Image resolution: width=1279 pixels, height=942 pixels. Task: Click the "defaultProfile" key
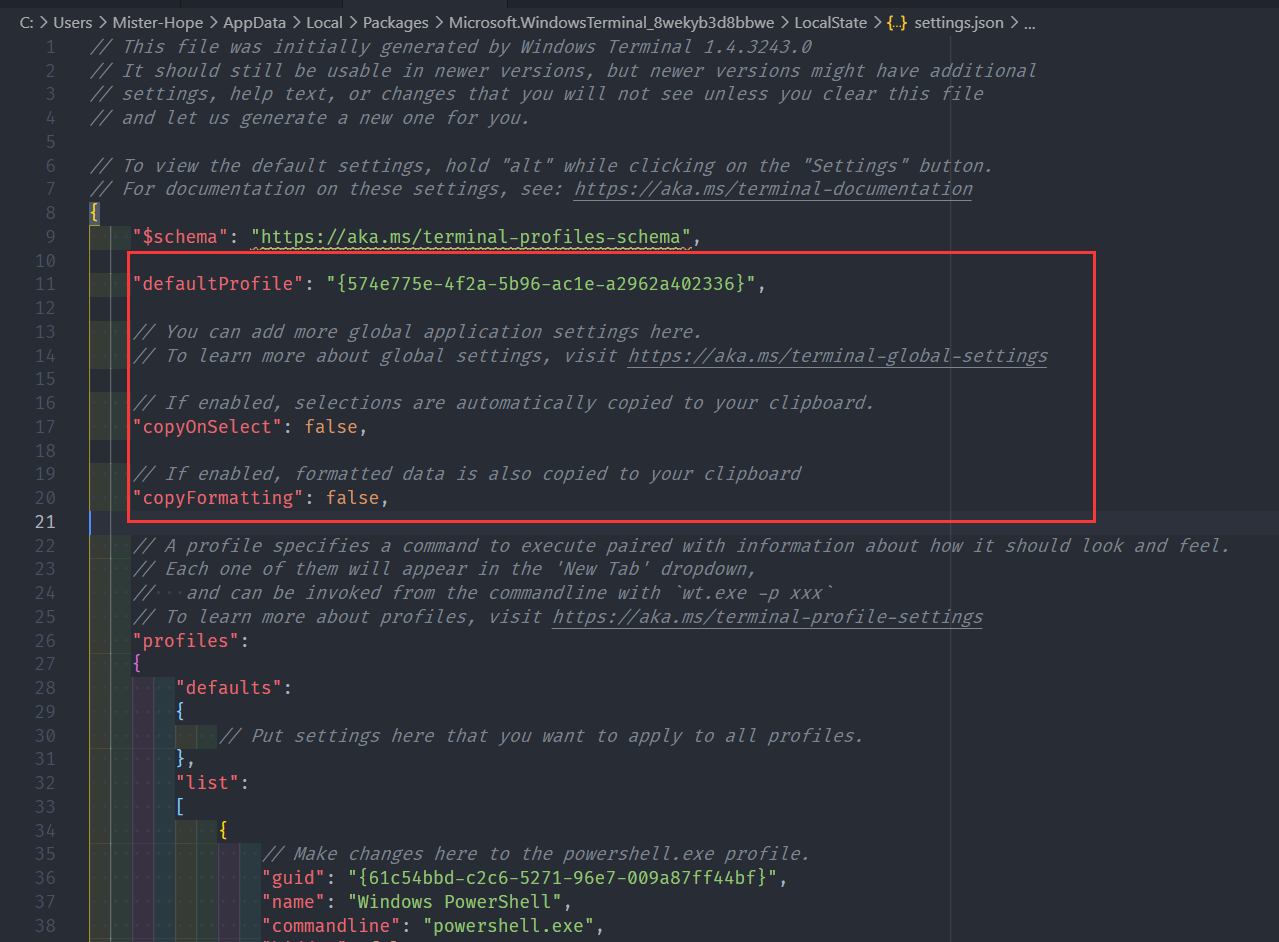pos(218,284)
